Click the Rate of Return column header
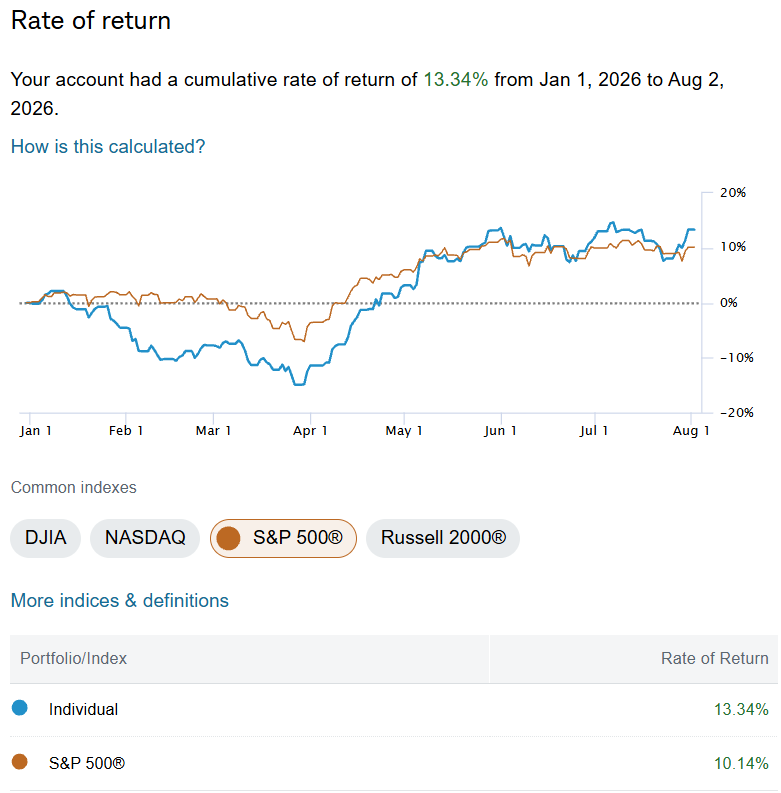This screenshot has width=781, height=793. (x=714, y=658)
